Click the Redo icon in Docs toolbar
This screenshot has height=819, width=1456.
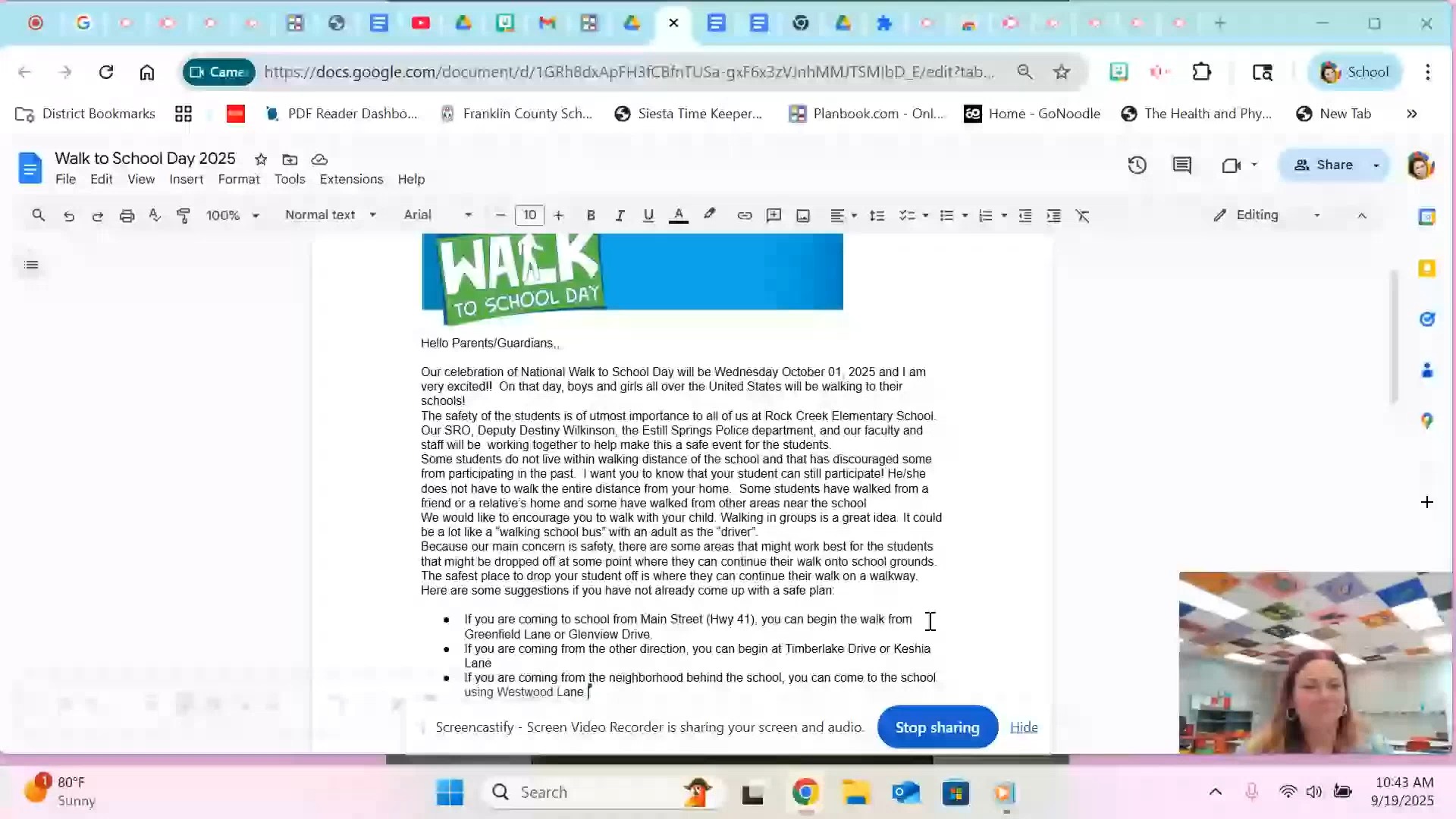(x=97, y=216)
